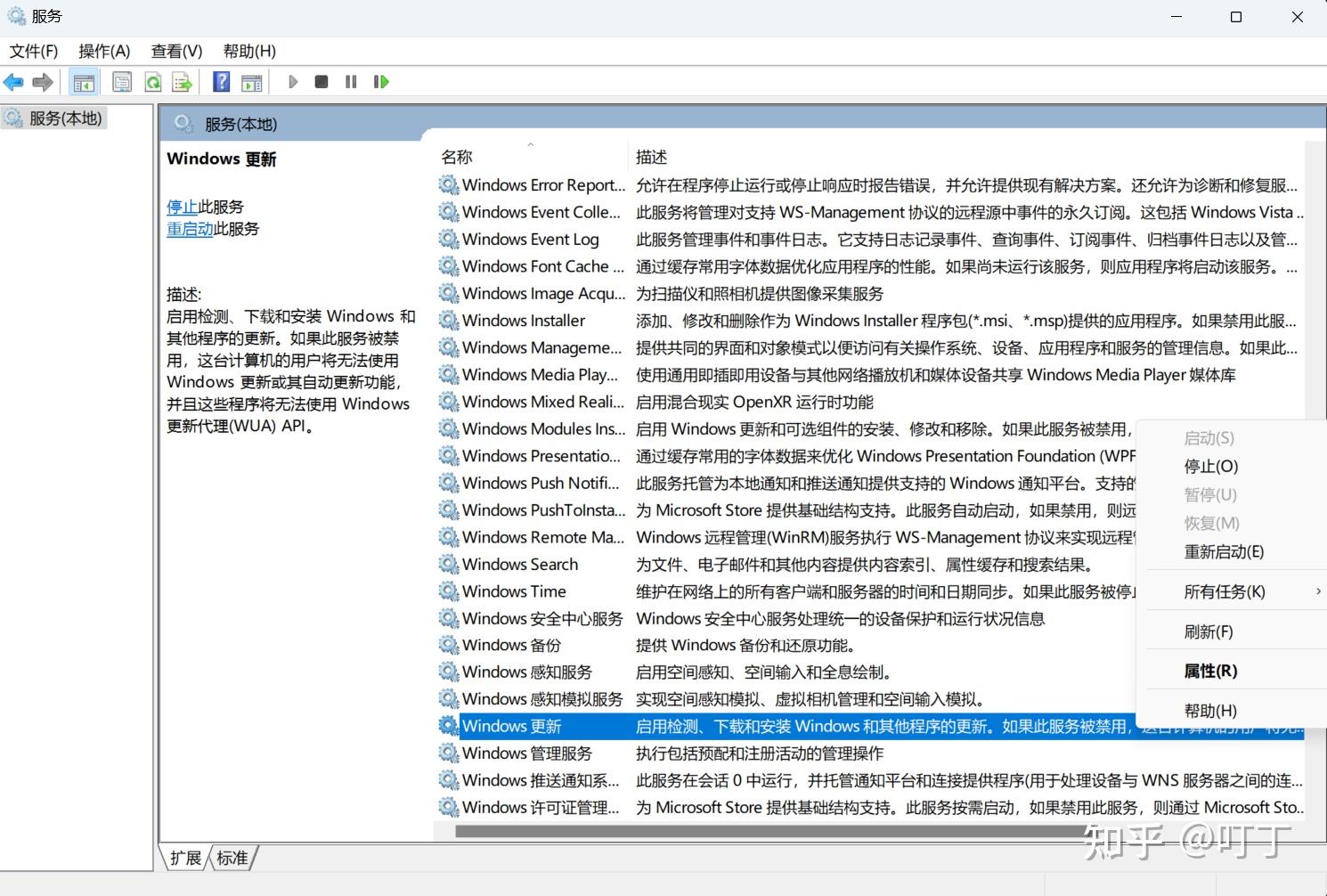Click gear icon of Windows Font Cache row
Viewport: 1327px width, 896px height.
click(449, 266)
